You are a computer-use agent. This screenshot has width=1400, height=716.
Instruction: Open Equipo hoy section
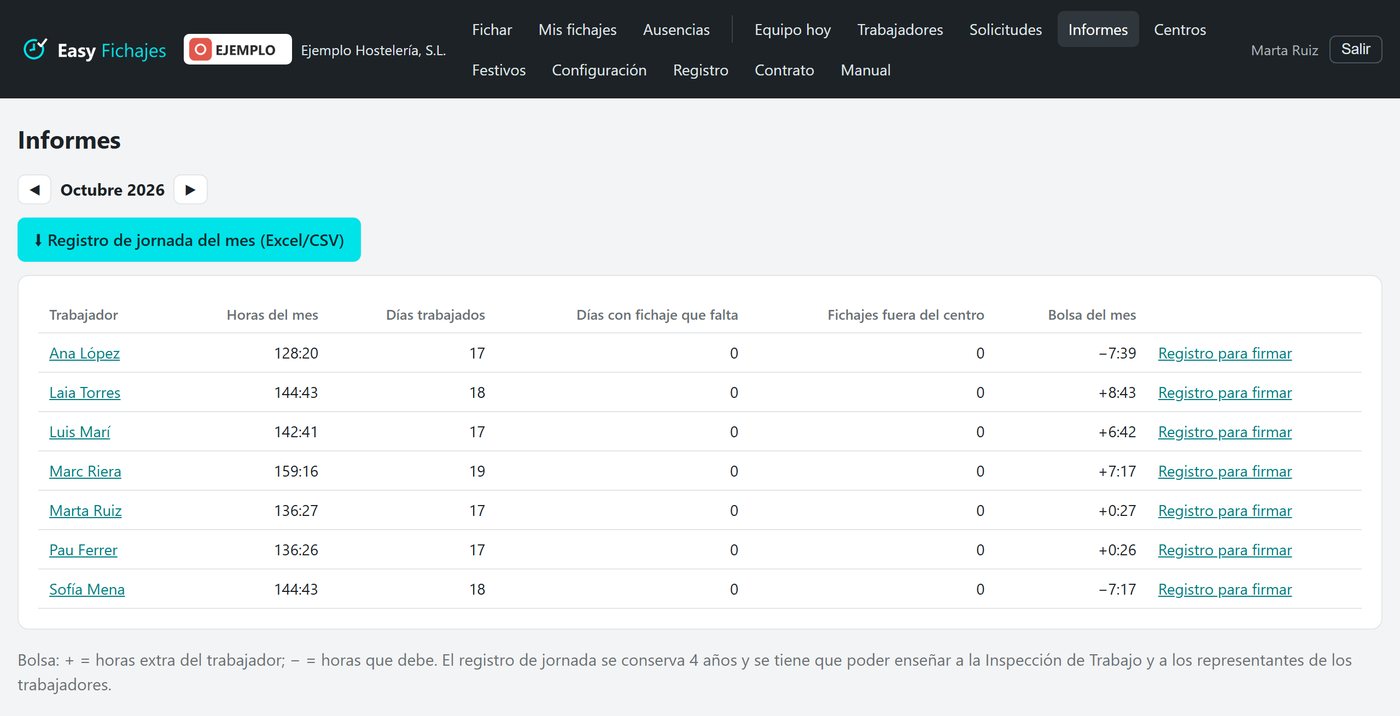coord(793,30)
